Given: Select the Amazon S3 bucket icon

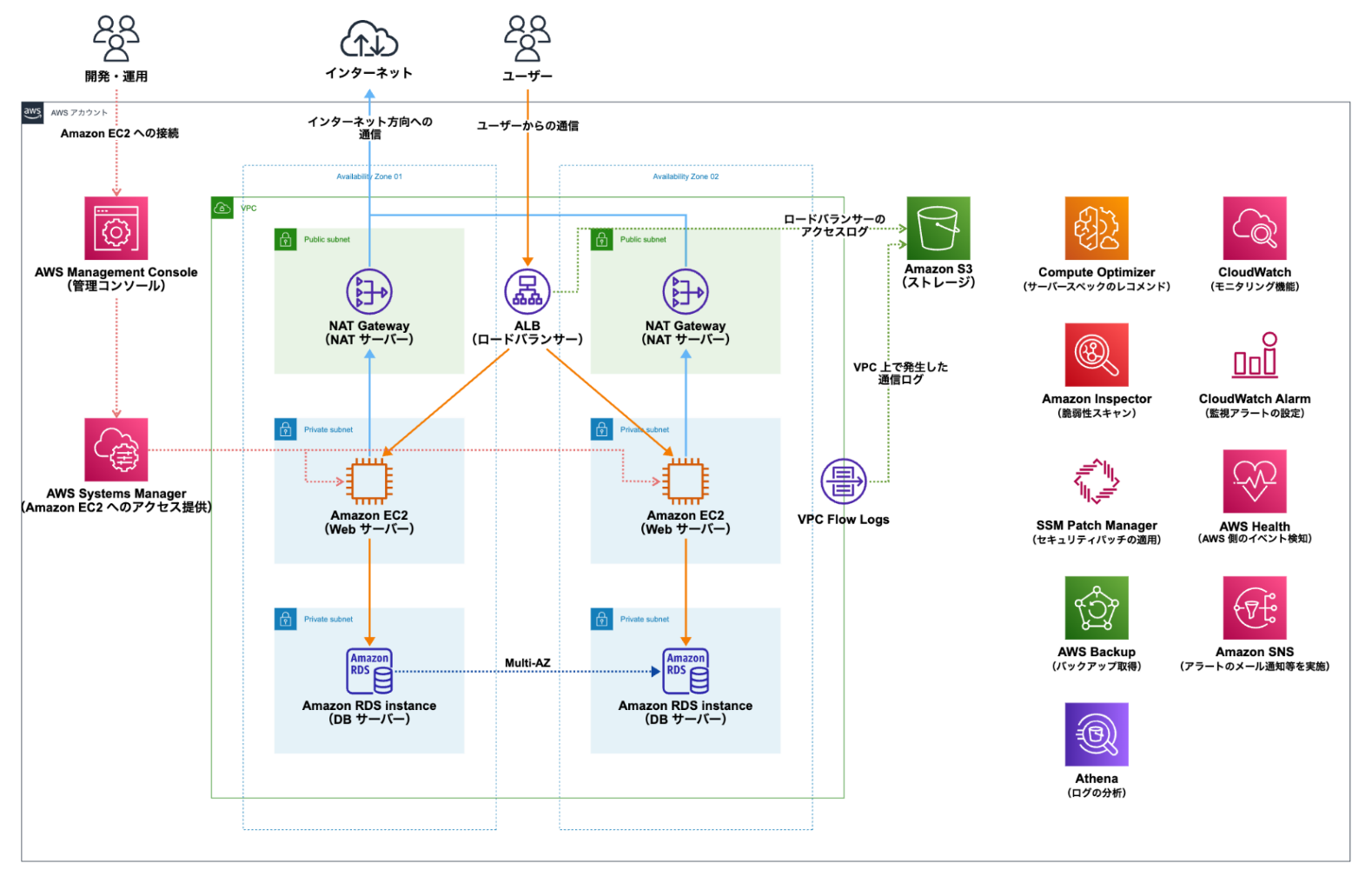Looking at the screenshot, I should tap(938, 228).
